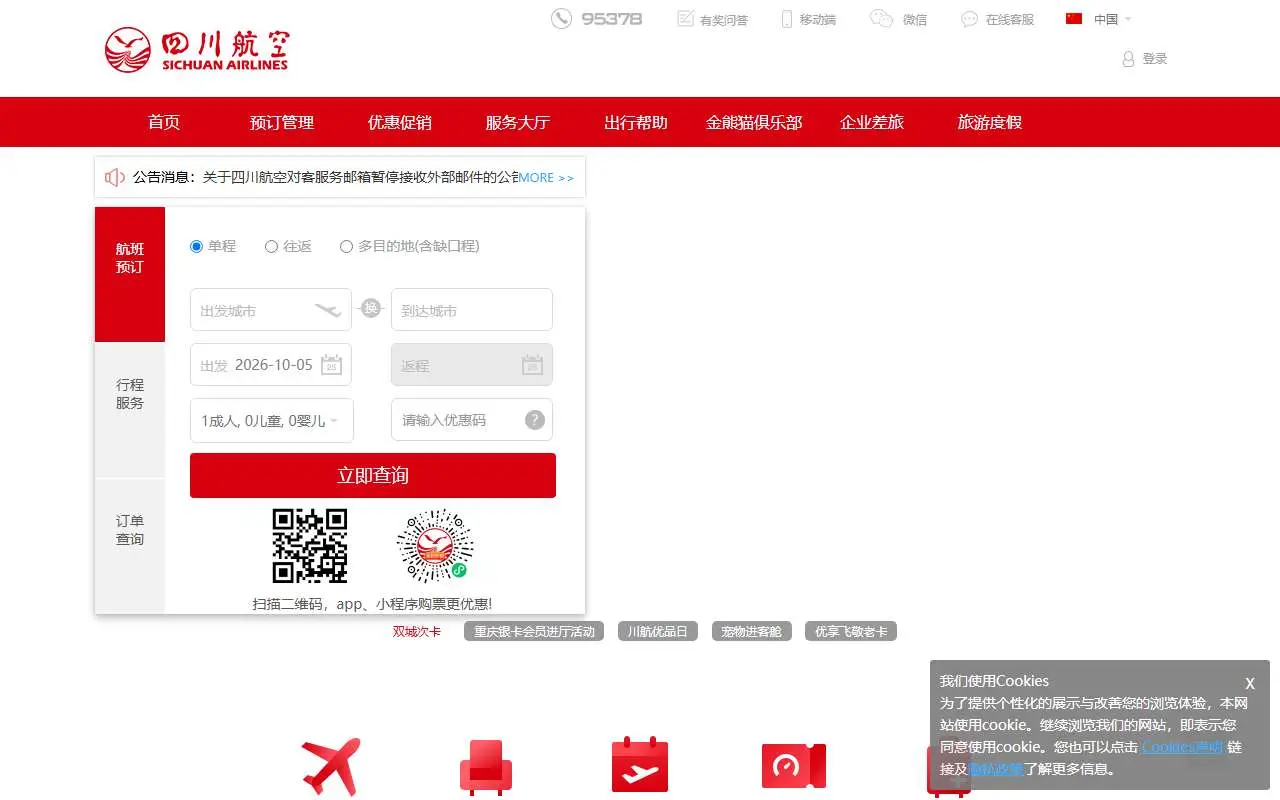1280x800 pixels.
Task: Click the Sichuan Airlines logo
Action: point(196,49)
